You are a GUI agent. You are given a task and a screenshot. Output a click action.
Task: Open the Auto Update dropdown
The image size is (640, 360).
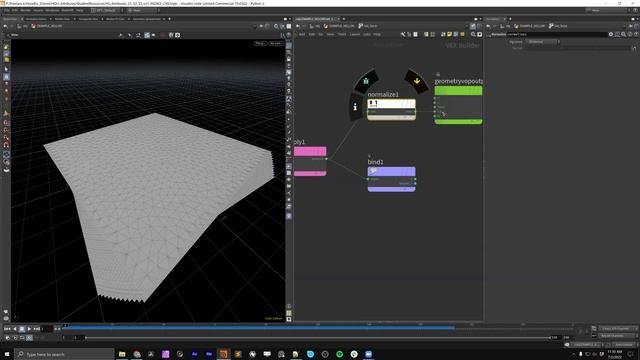[624, 345]
